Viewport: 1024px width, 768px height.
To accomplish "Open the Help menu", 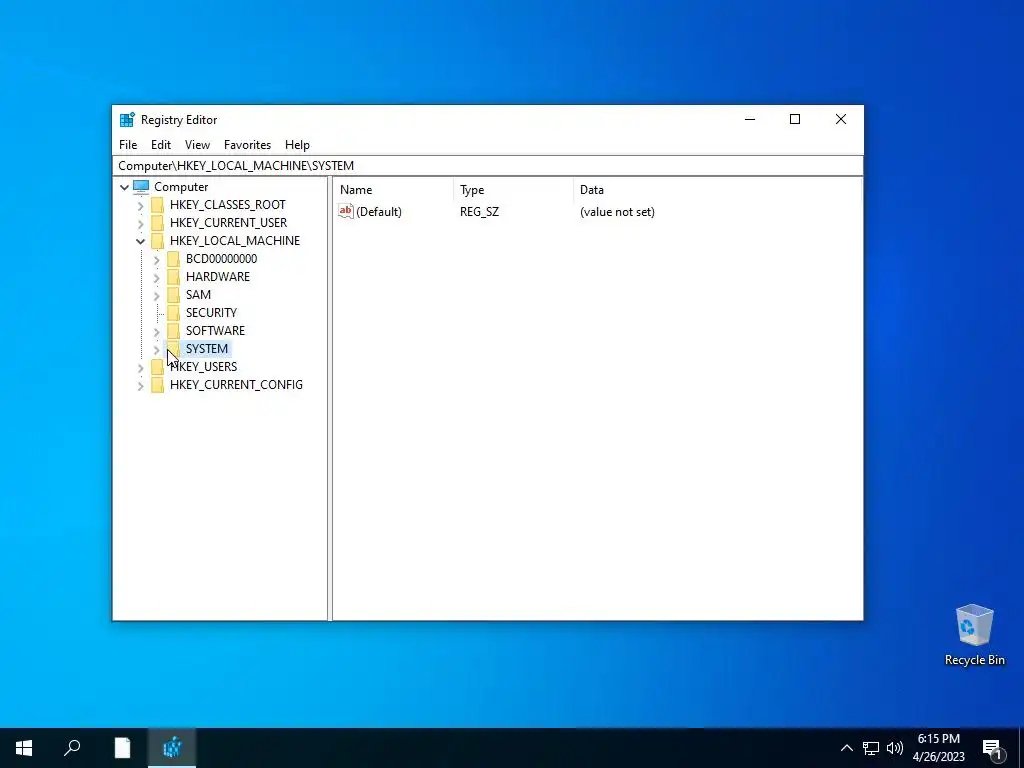I will pos(297,145).
